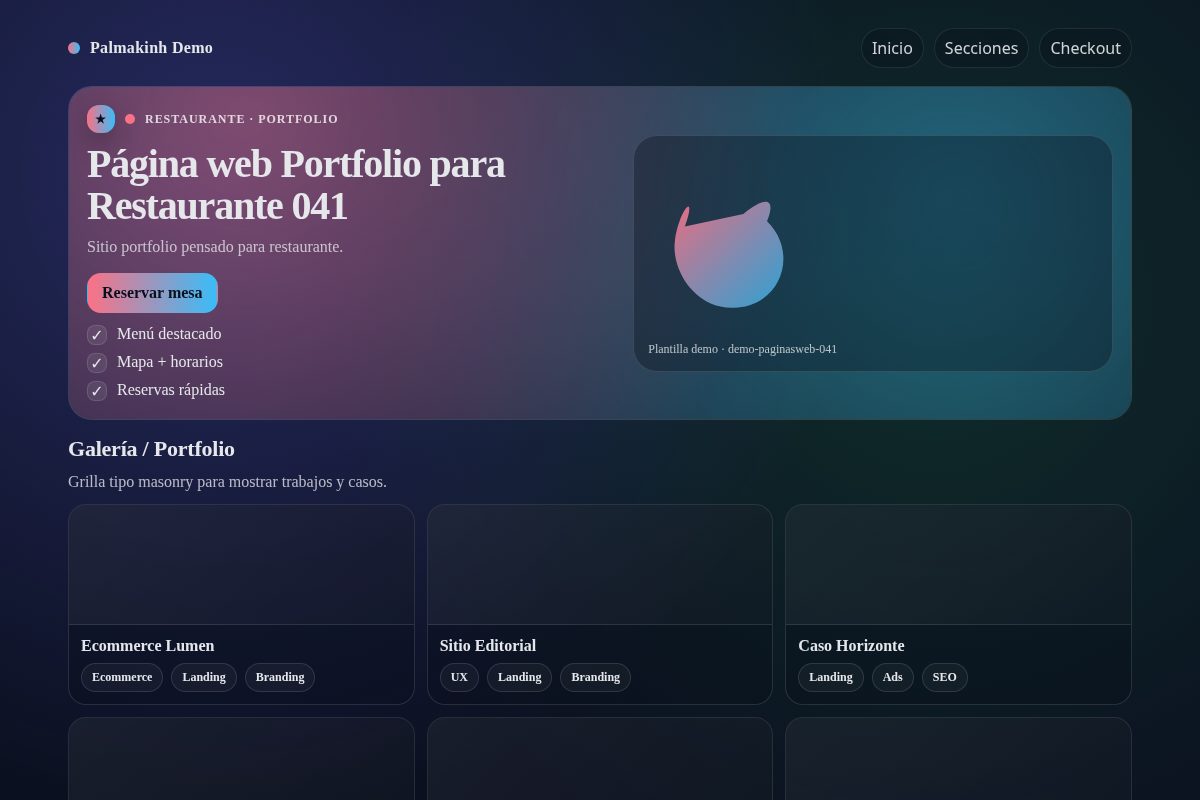Image resolution: width=1200 pixels, height=800 pixels.
Task: Open the Caso Horizonte portfolio thumbnail
Action: tap(958, 565)
